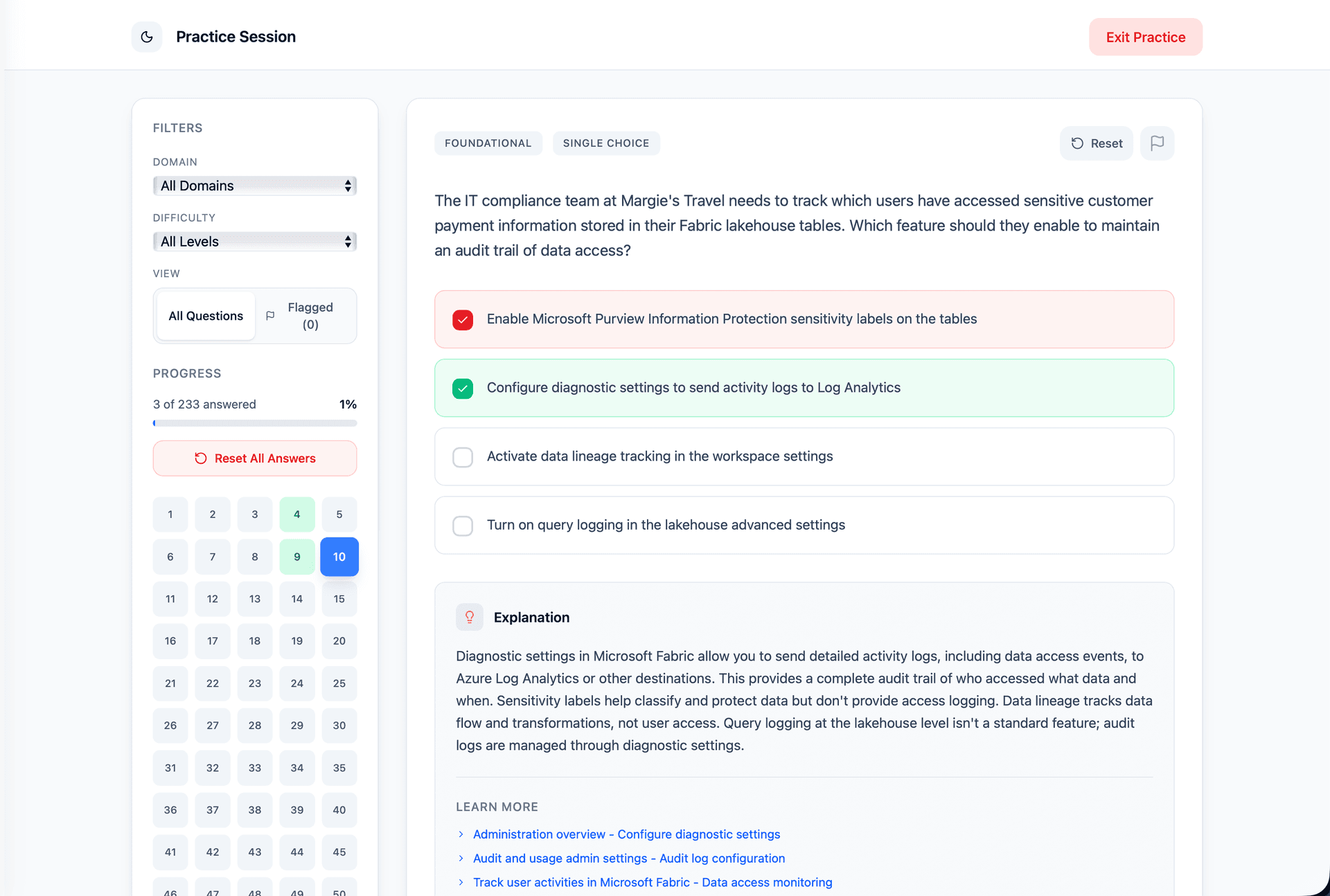Screen dimensions: 1330x896
Task: Jump to question 9 in the grid
Action: point(297,557)
